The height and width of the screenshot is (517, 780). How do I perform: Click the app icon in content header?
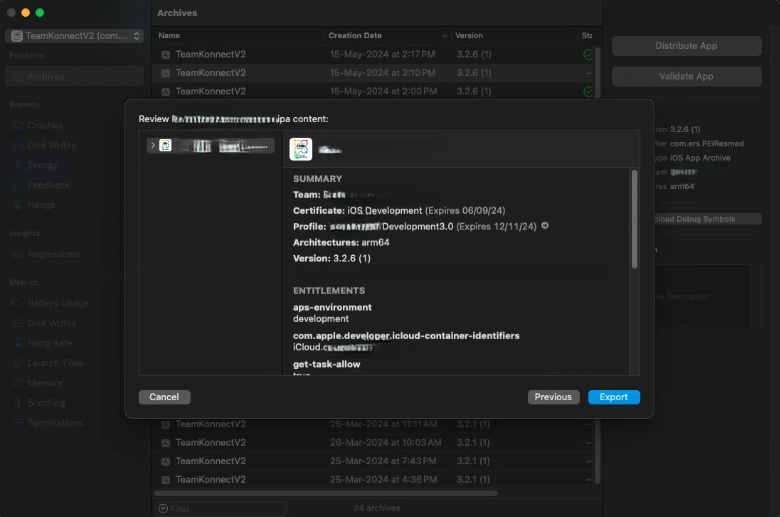coord(301,149)
